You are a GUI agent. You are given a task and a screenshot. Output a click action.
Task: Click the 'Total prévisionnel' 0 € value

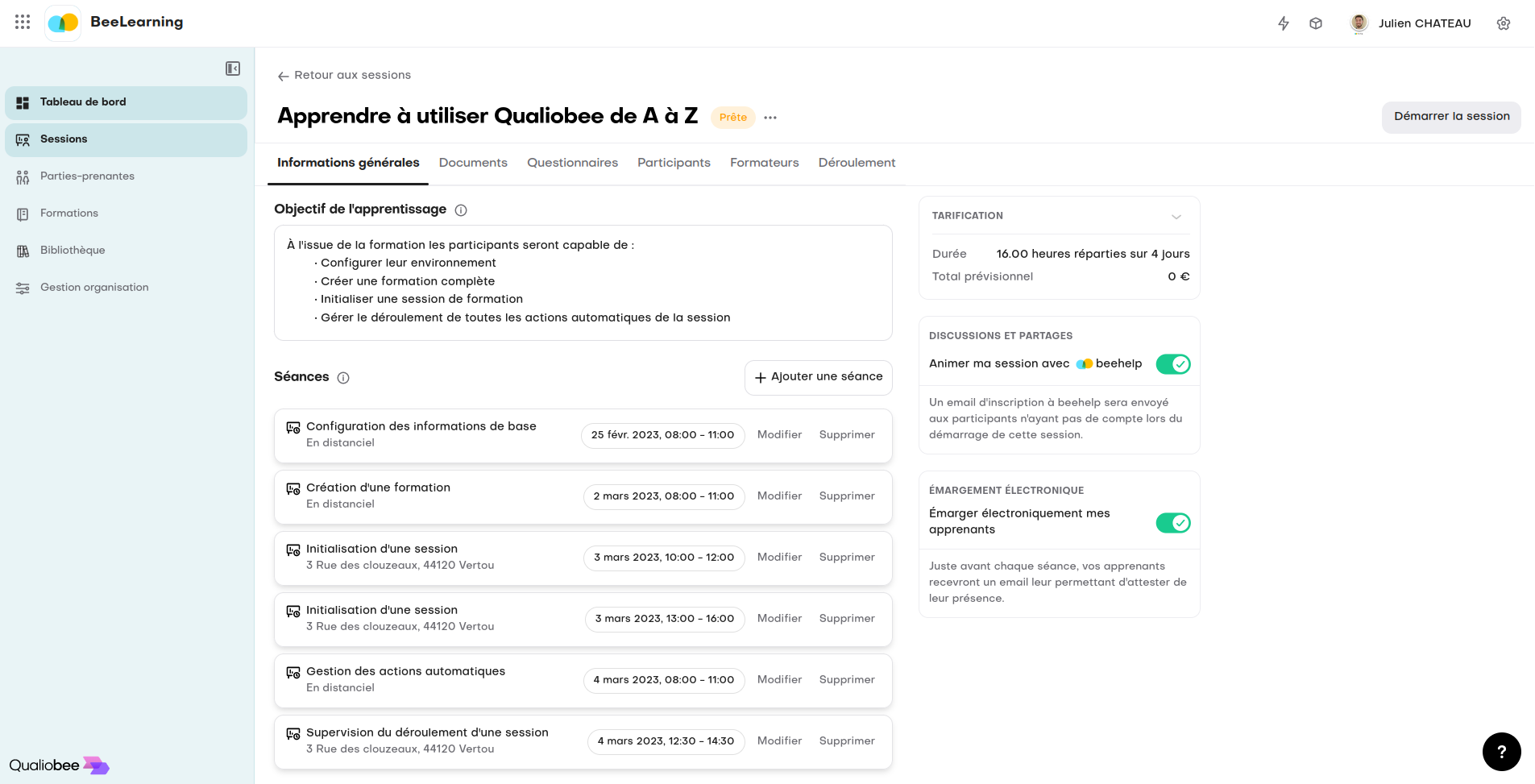[1179, 276]
